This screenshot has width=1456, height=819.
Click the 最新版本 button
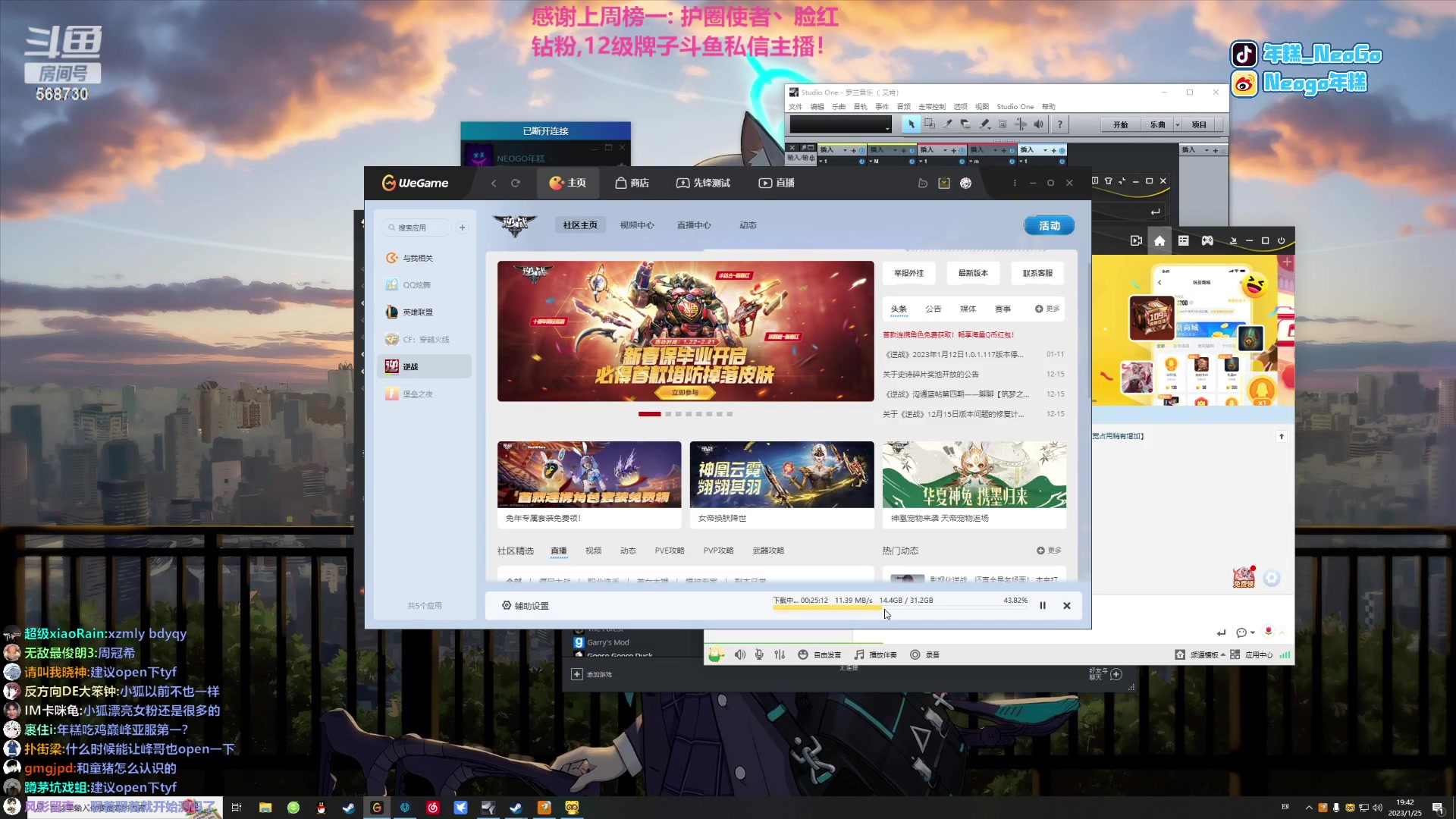[x=973, y=273]
